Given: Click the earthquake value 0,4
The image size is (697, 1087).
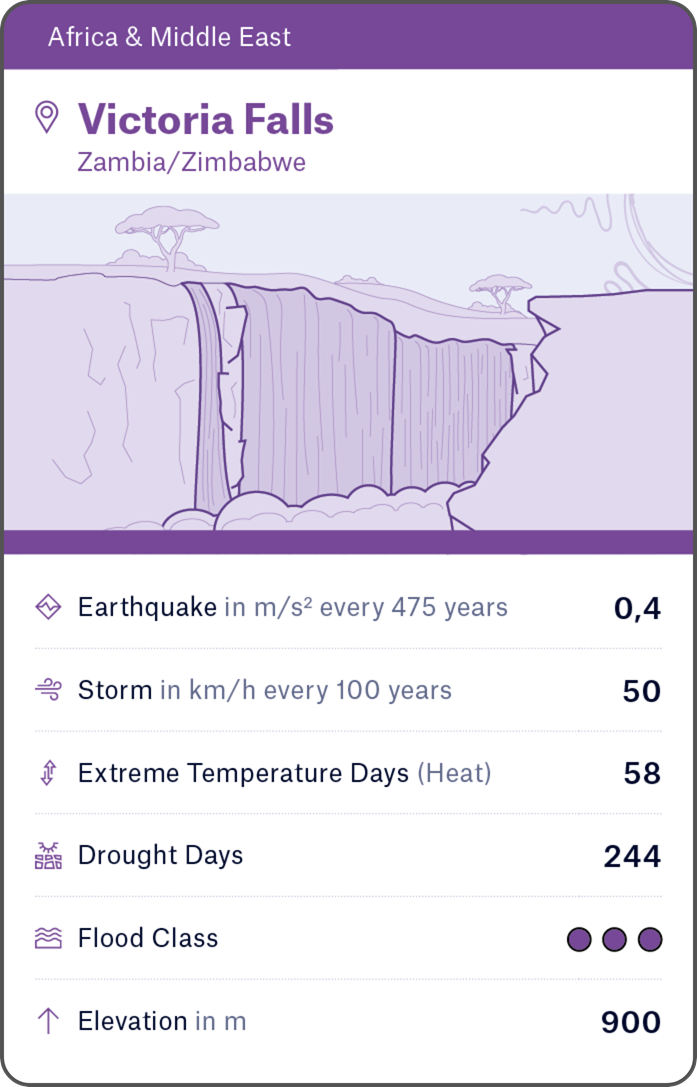Looking at the screenshot, I should (637, 608).
